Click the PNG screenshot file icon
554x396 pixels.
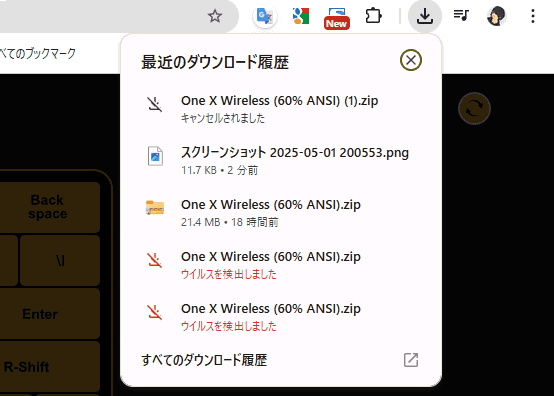[155, 156]
